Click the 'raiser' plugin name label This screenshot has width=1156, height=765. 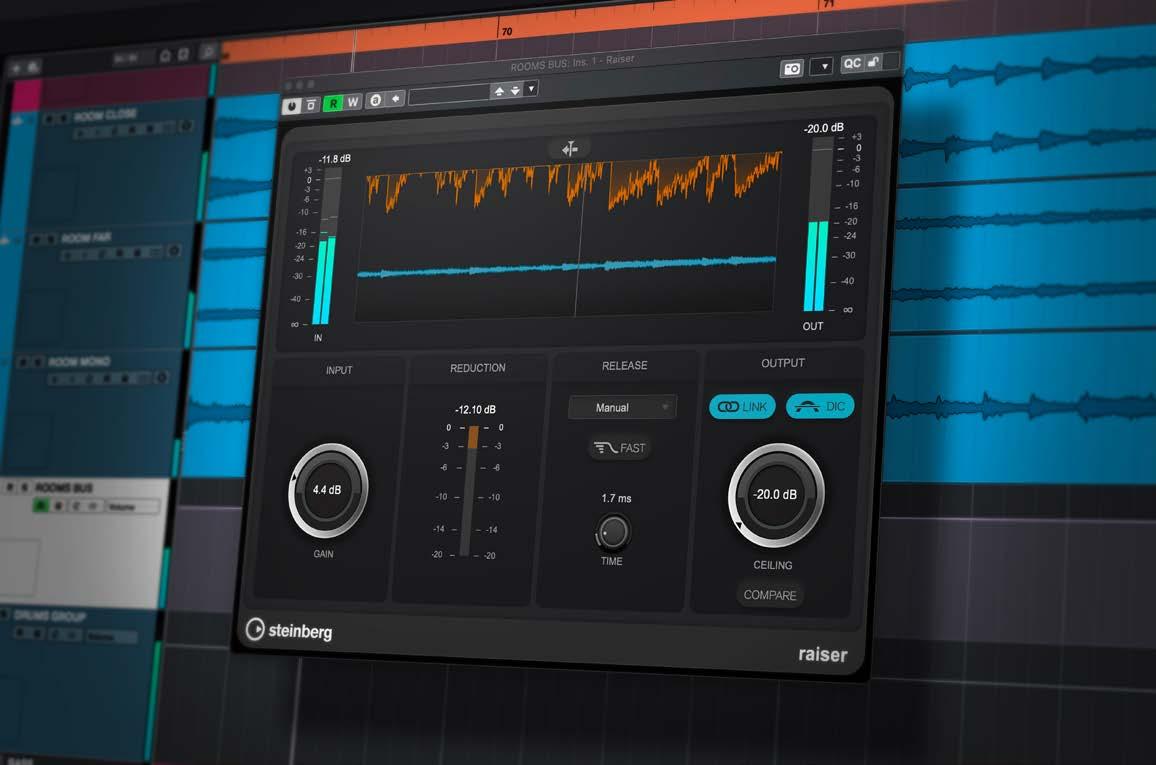click(x=823, y=654)
